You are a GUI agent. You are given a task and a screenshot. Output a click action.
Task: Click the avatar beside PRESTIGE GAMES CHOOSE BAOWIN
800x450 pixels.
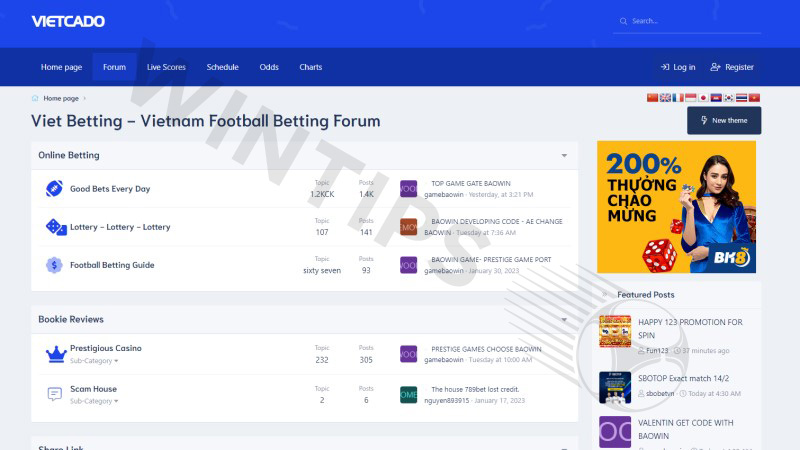pos(408,354)
